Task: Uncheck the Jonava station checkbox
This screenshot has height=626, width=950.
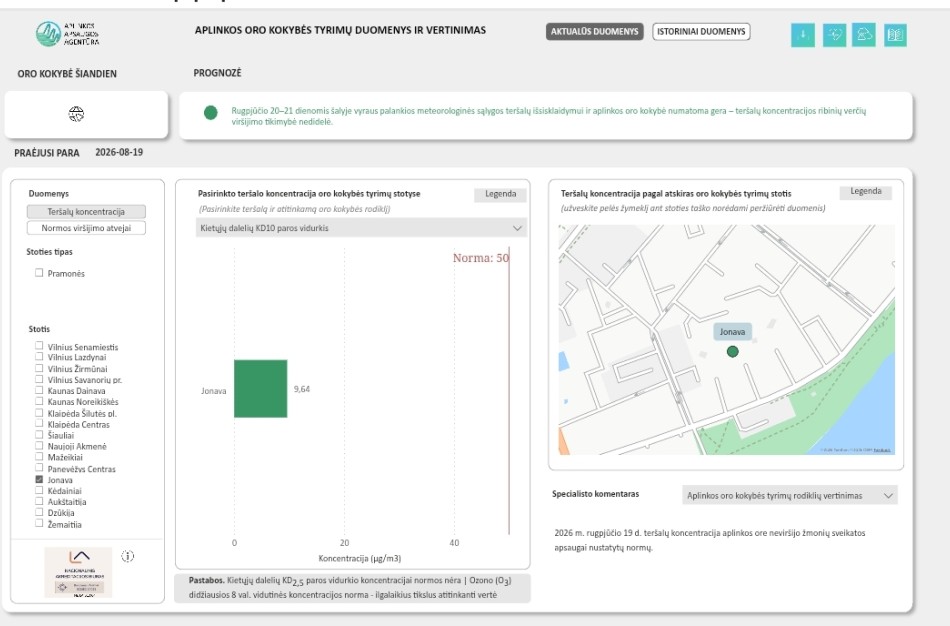Action: coord(39,479)
